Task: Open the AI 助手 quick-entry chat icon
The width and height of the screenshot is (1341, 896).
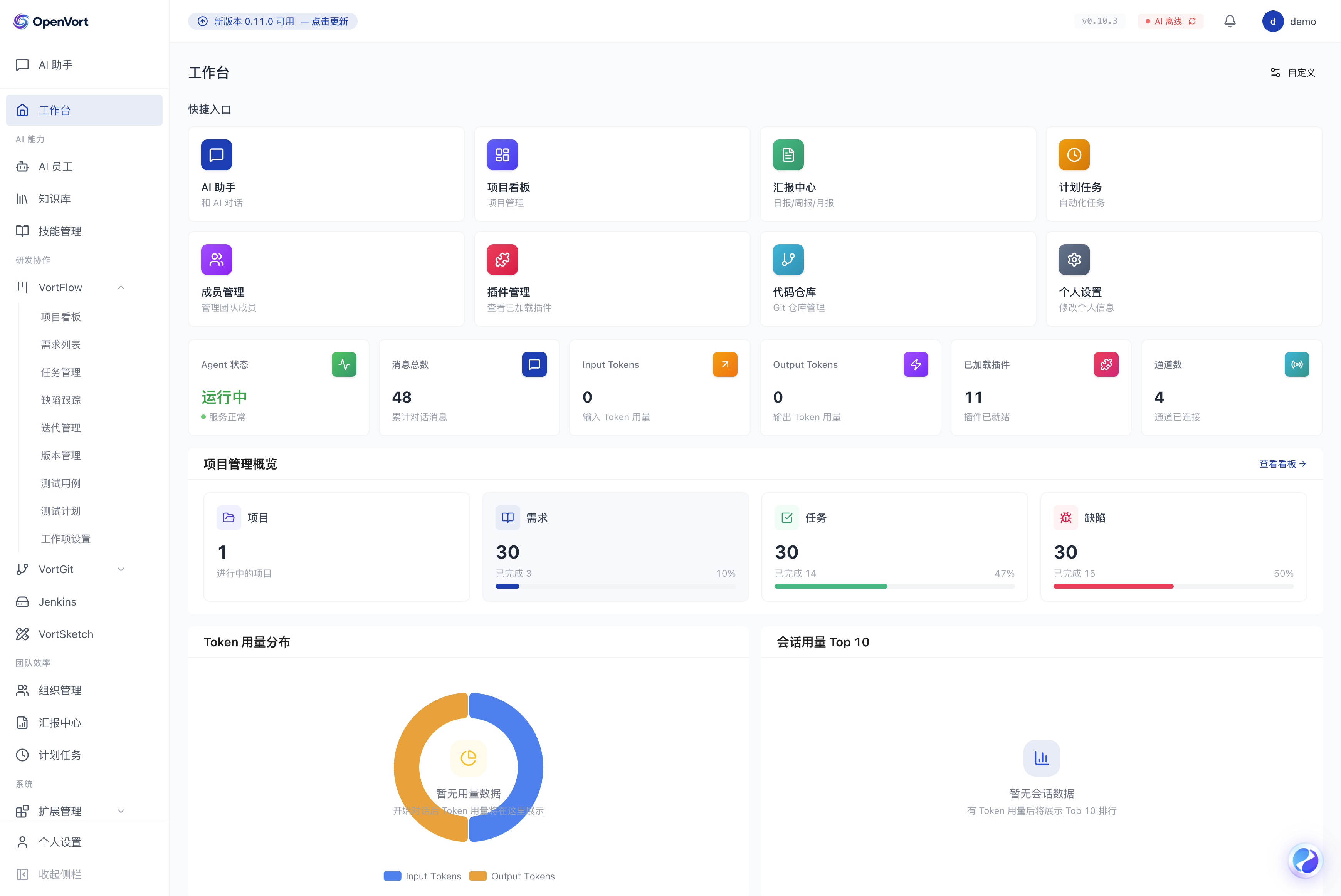Action: click(x=216, y=155)
